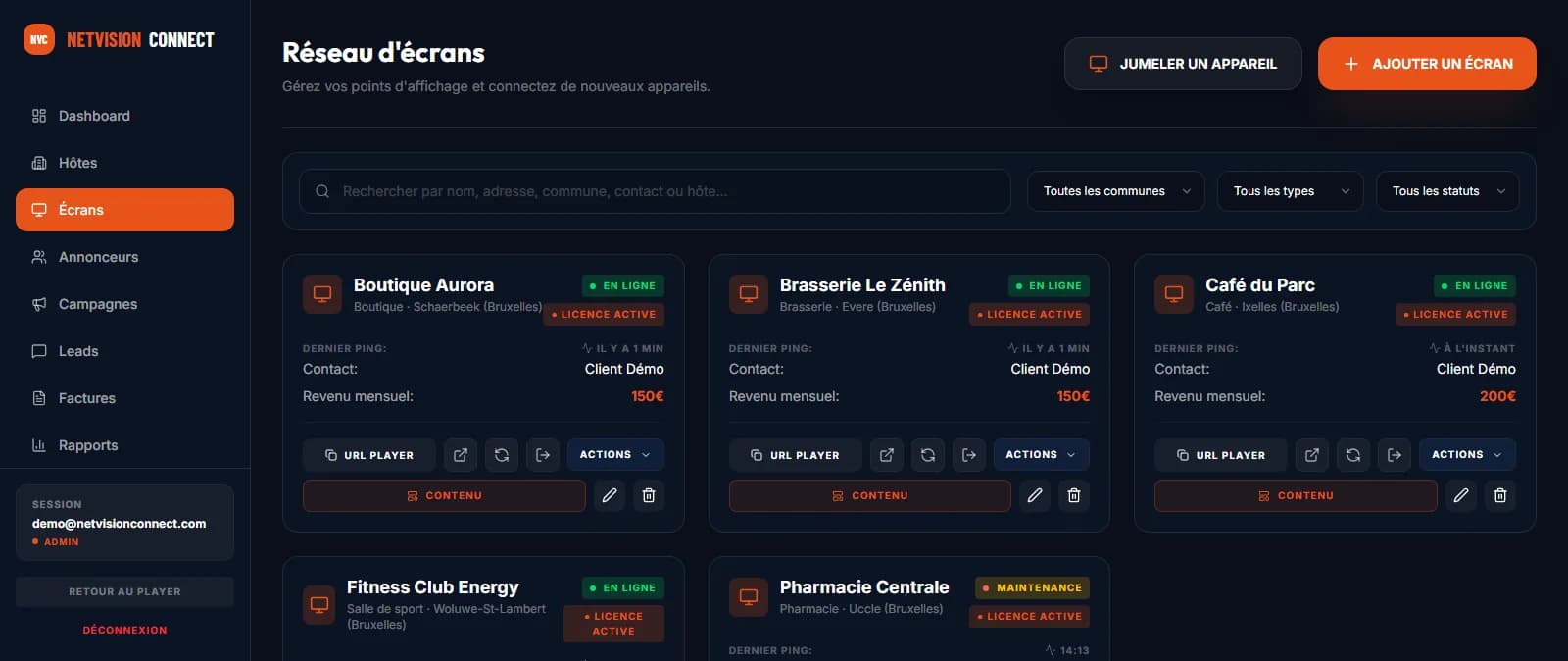
Task: Open external link icon on Brasserie Le Zénith card
Action: 887,455
